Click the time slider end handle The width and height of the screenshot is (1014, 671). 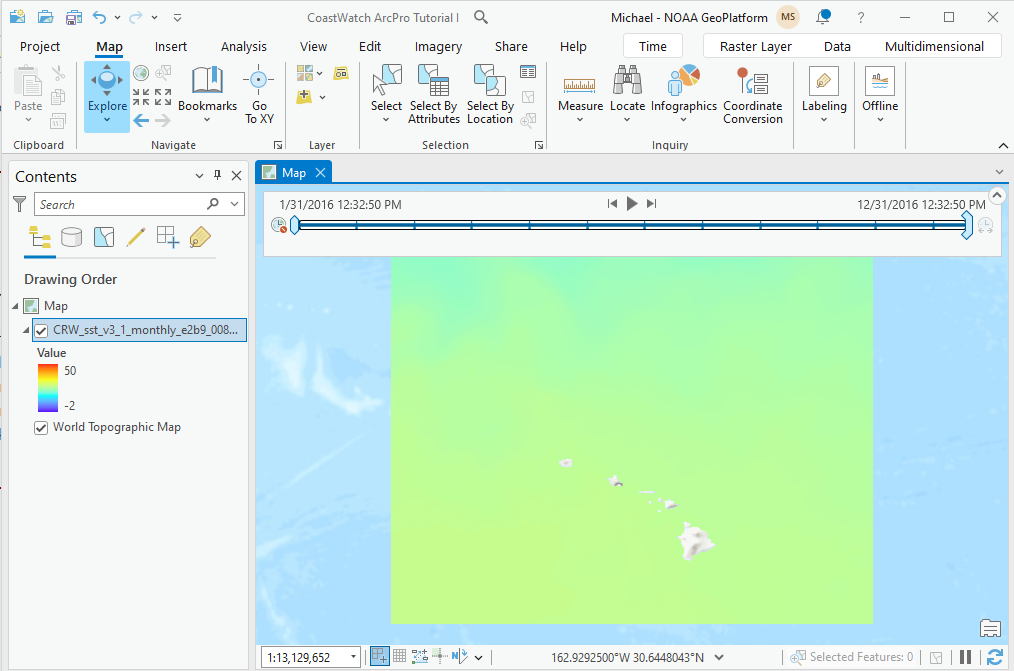(966, 225)
